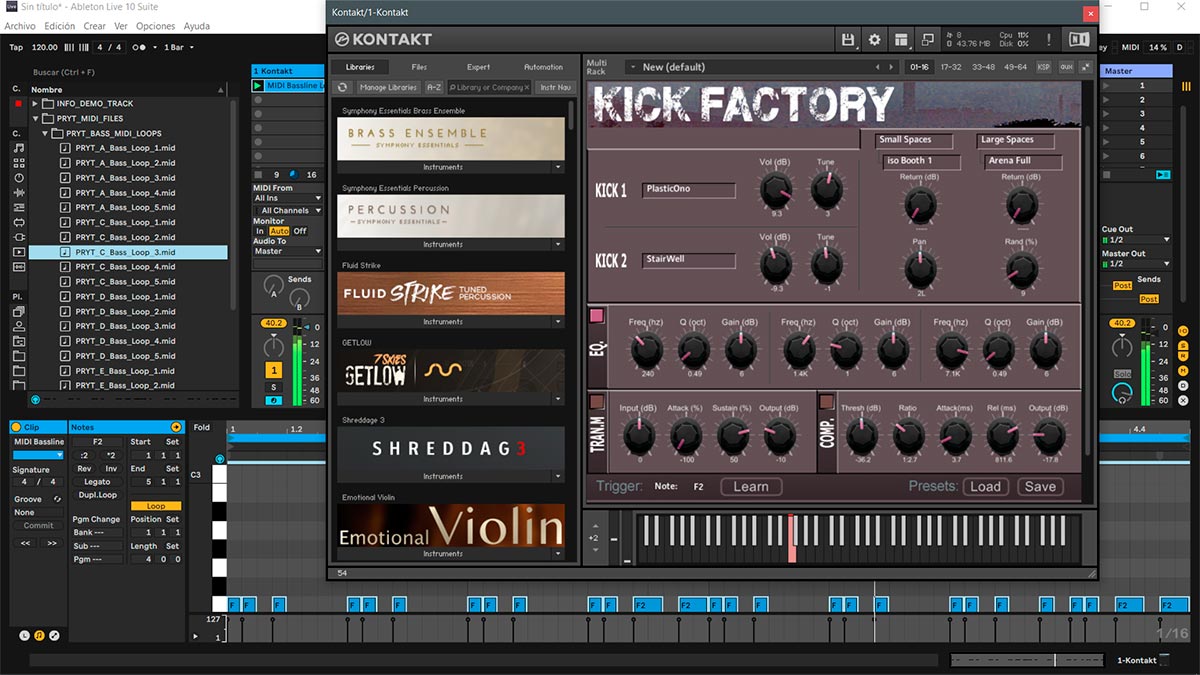The image size is (1200, 675).
Task: Open the Crear menu
Action: tap(94, 26)
